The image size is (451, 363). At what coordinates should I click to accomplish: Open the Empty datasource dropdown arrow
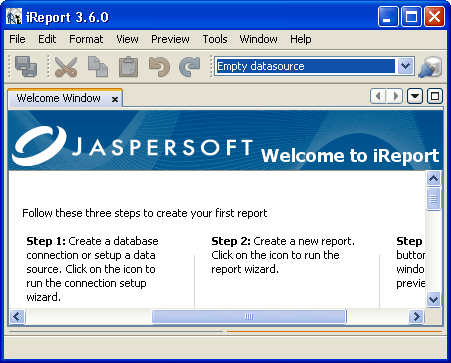[405, 66]
